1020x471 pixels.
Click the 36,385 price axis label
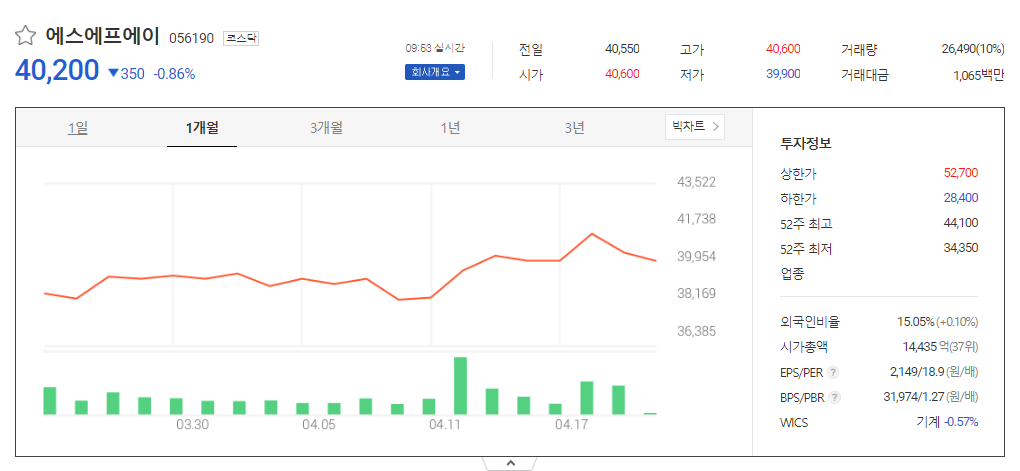[697, 331]
